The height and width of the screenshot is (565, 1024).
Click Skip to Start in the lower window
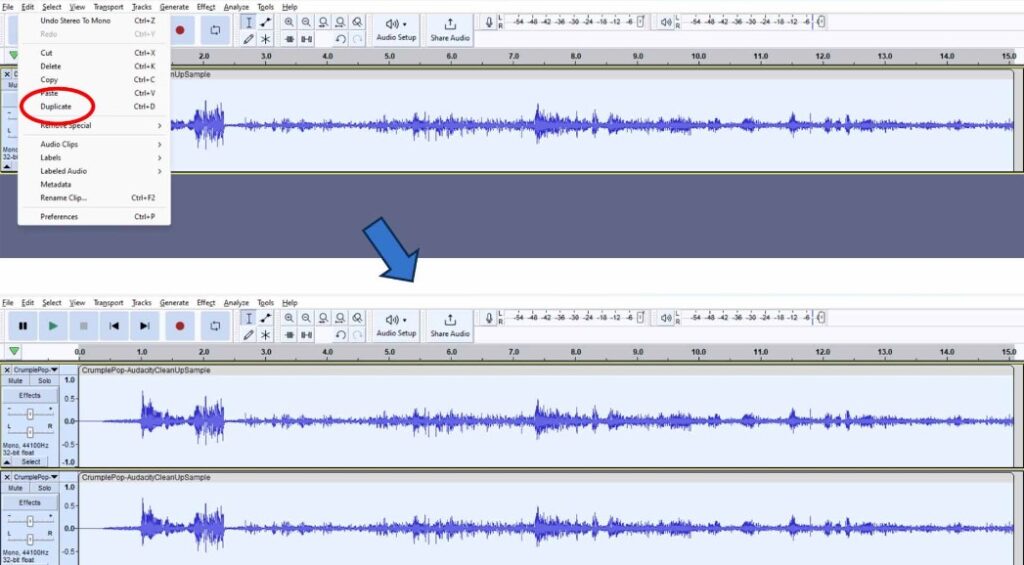point(114,325)
